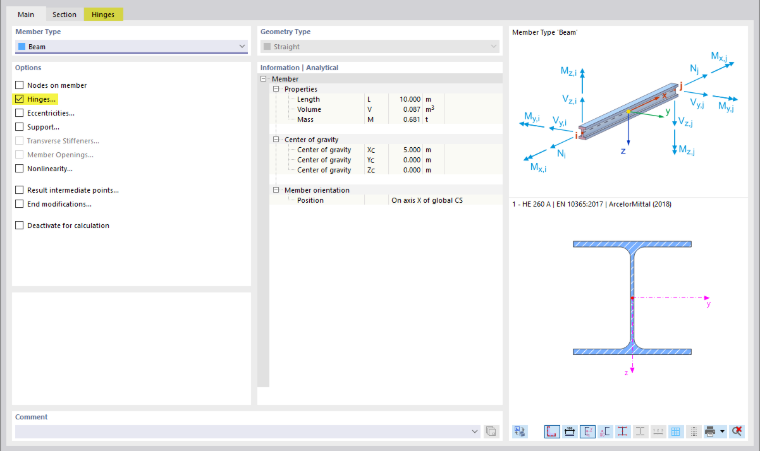Toggle the principal axes display icon
The height and width of the screenshot is (451, 760).
587,431
